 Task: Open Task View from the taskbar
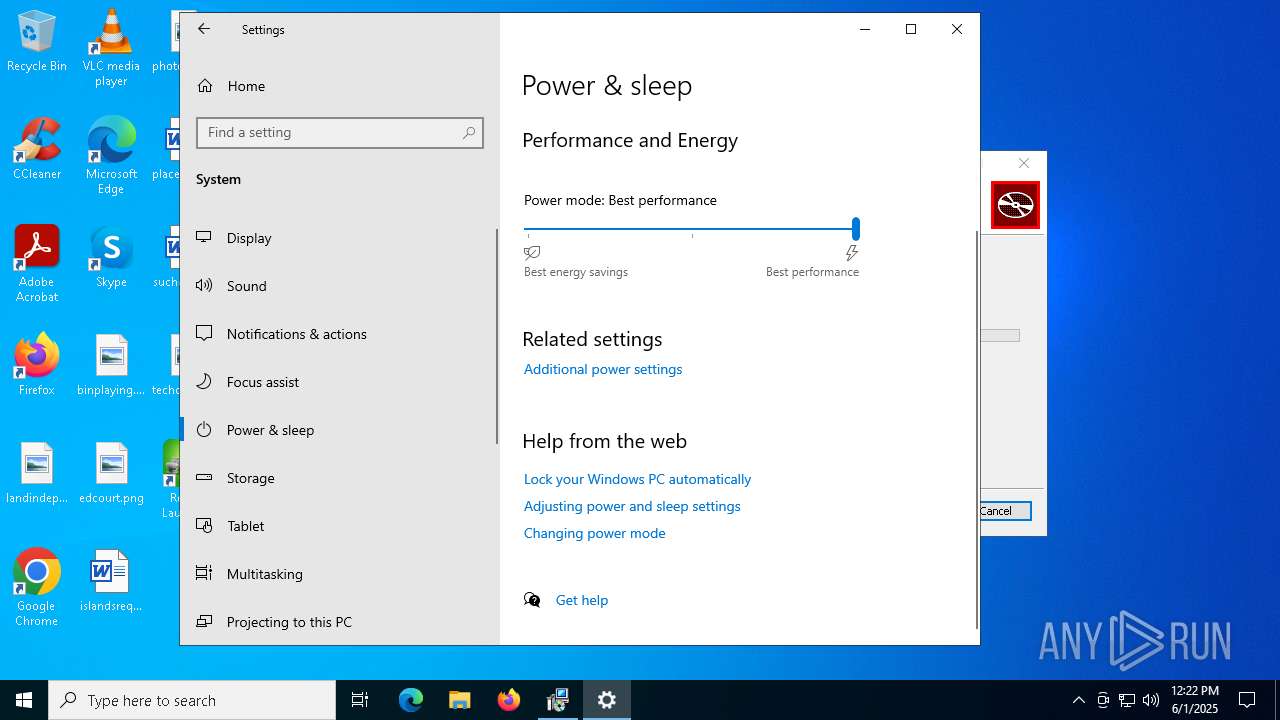pos(360,700)
